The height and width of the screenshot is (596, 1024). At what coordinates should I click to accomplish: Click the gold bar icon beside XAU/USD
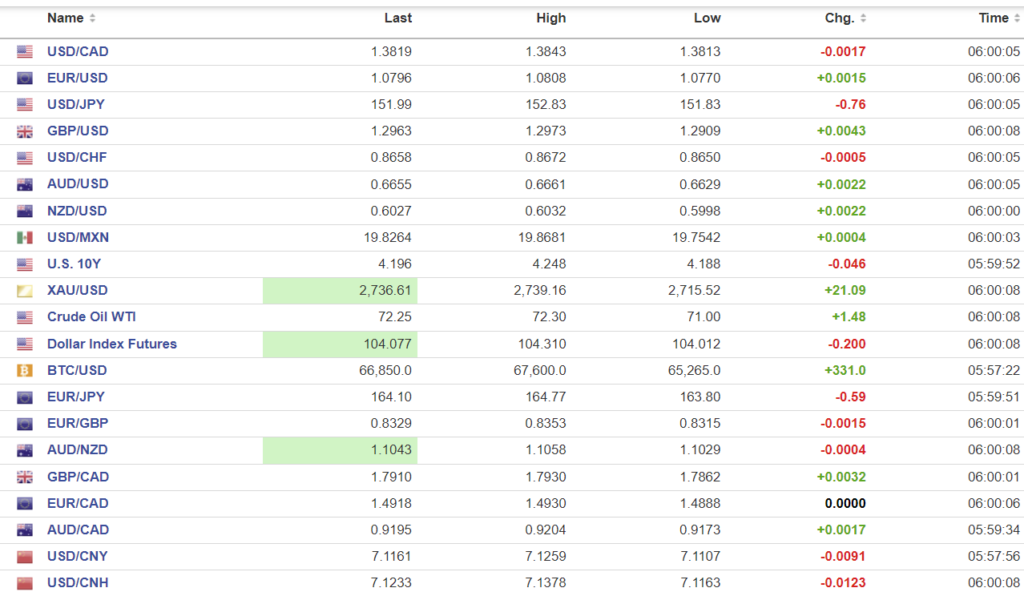[x=25, y=291]
